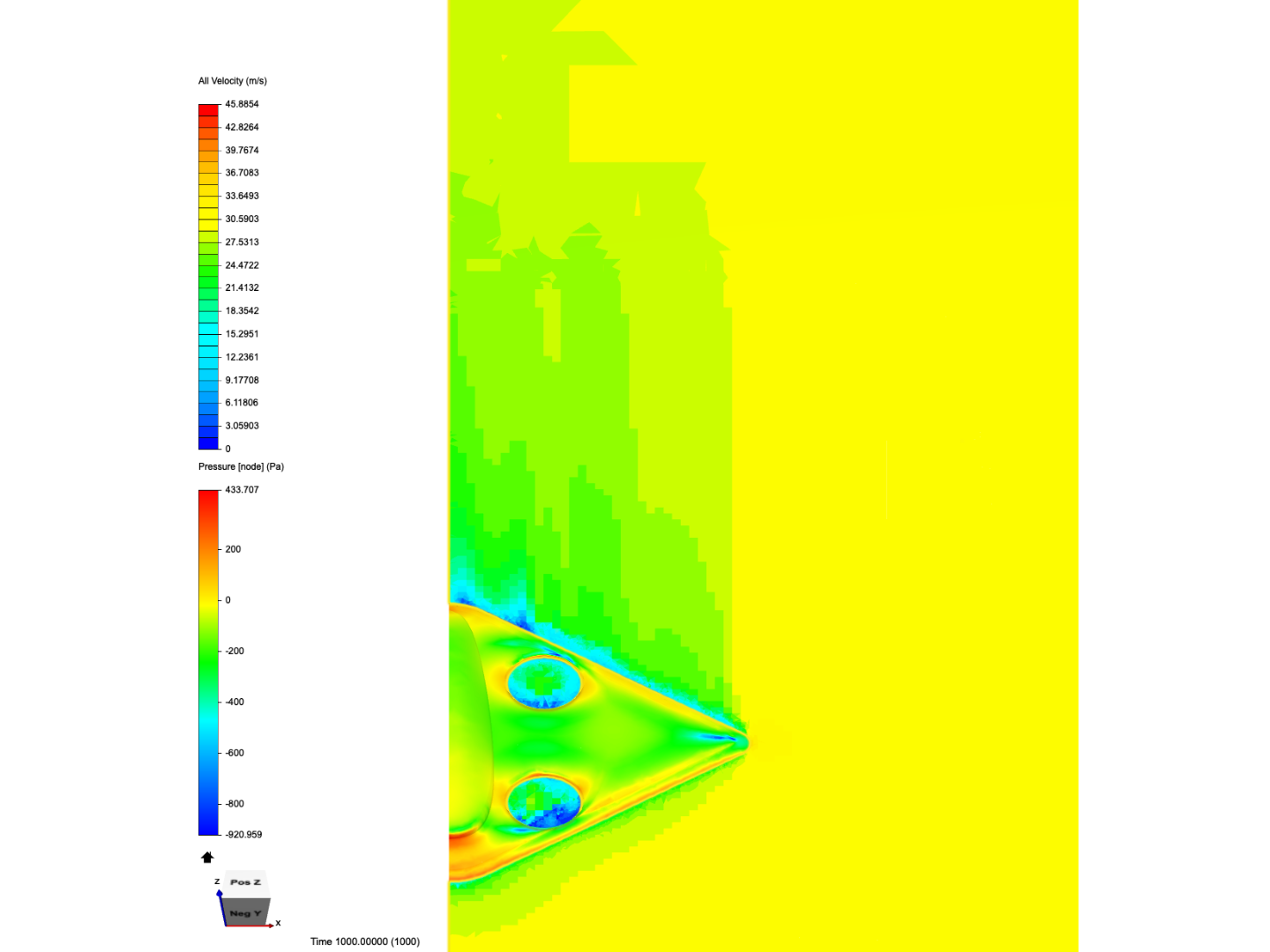Screen dimensions: 1270x952
Task: Click the home view arrow icon
Action: pos(207,857)
